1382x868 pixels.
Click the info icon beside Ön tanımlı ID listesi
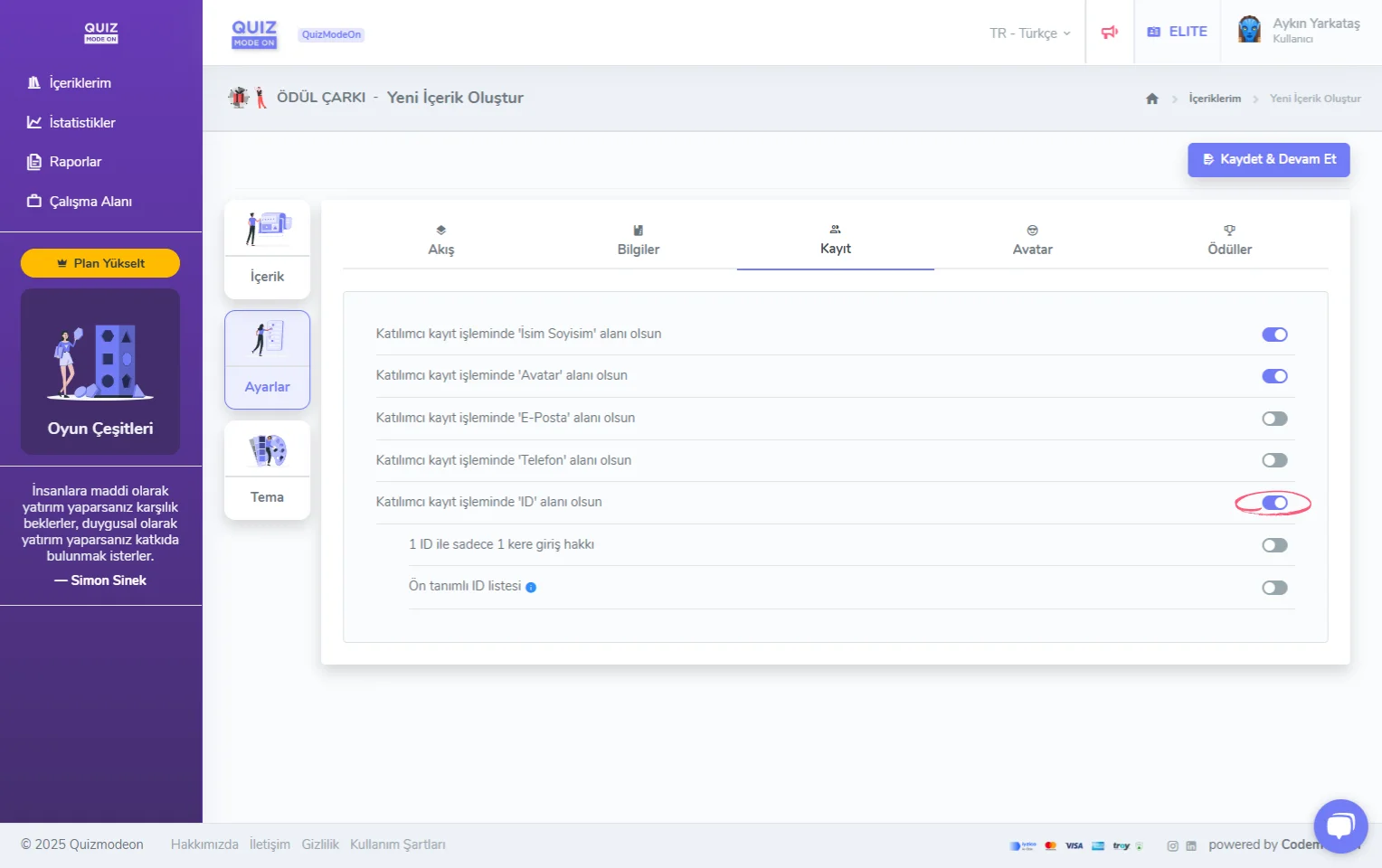531,587
